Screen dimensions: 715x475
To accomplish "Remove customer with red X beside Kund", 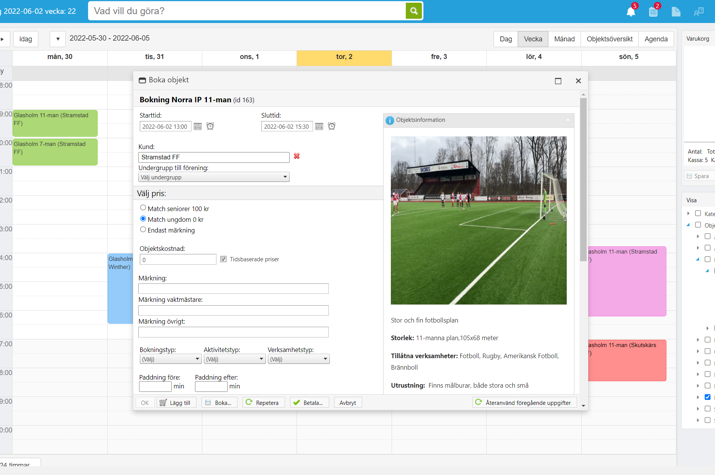I will tap(297, 156).
